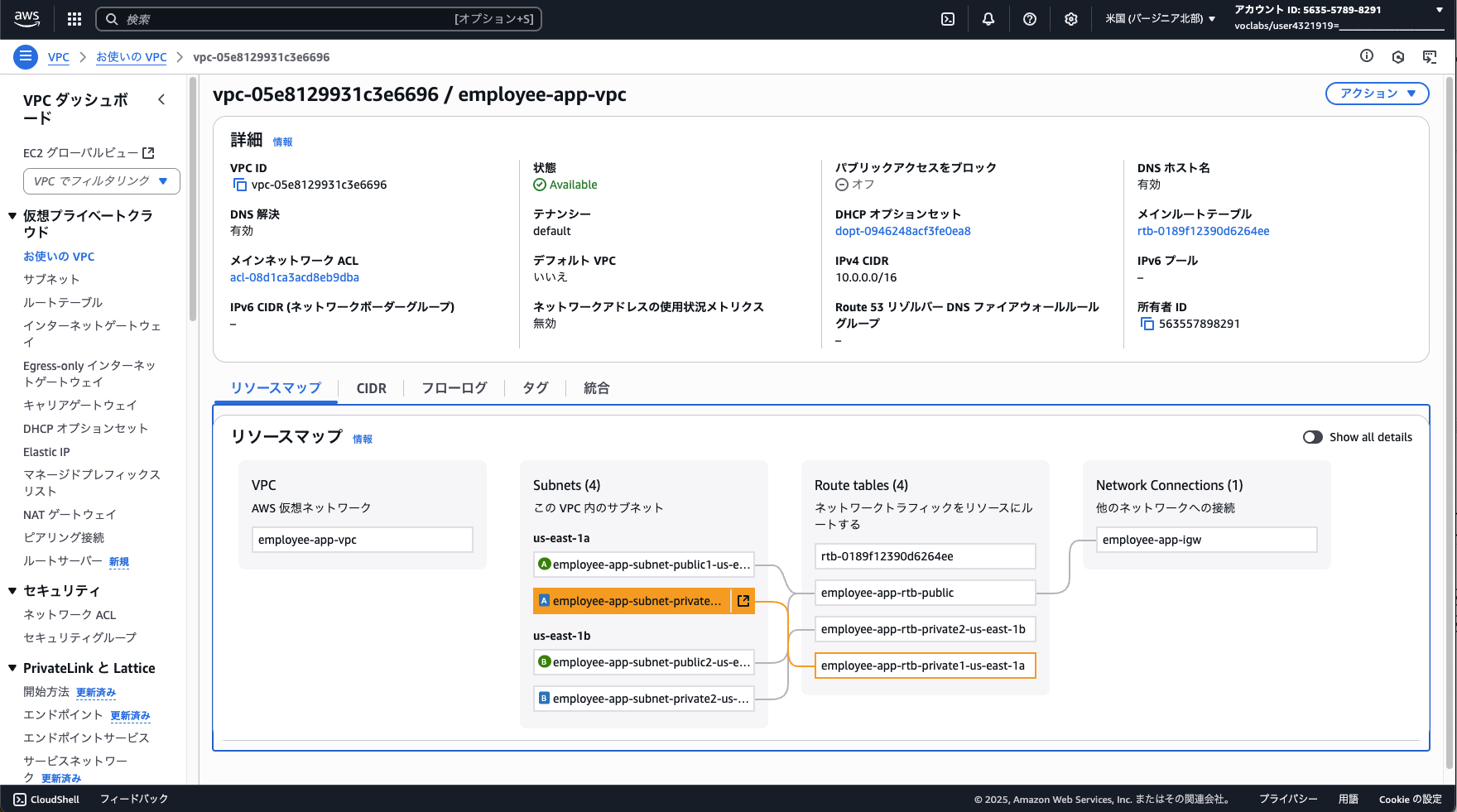Select employee-app-subnet-public1 subnet node
1457x812 pixels.
(644, 565)
